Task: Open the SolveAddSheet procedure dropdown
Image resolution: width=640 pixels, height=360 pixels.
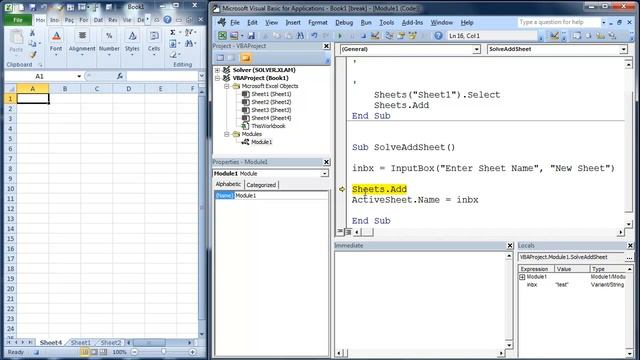Action: pos(623,49)
